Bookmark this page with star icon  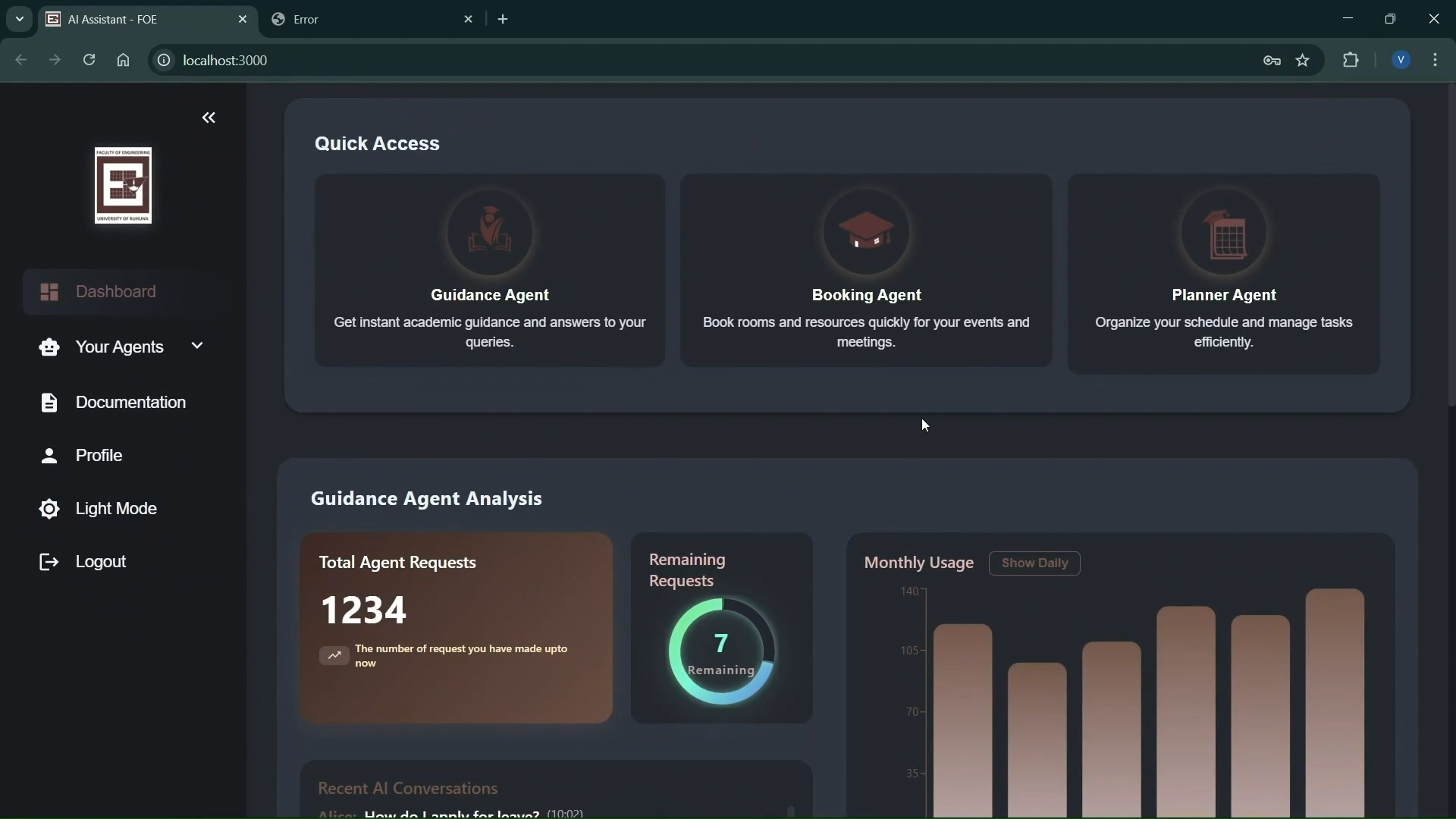1303,61
